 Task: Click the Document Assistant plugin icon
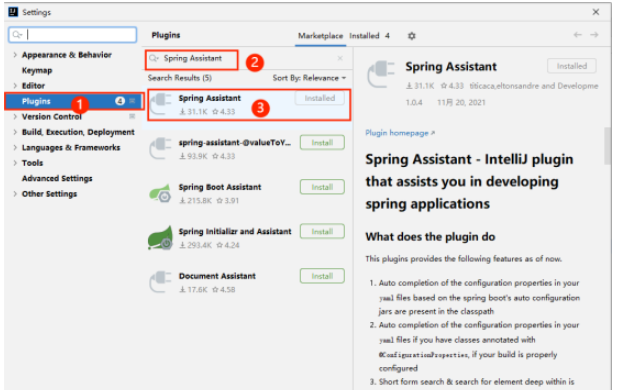(x=161, y=282)
